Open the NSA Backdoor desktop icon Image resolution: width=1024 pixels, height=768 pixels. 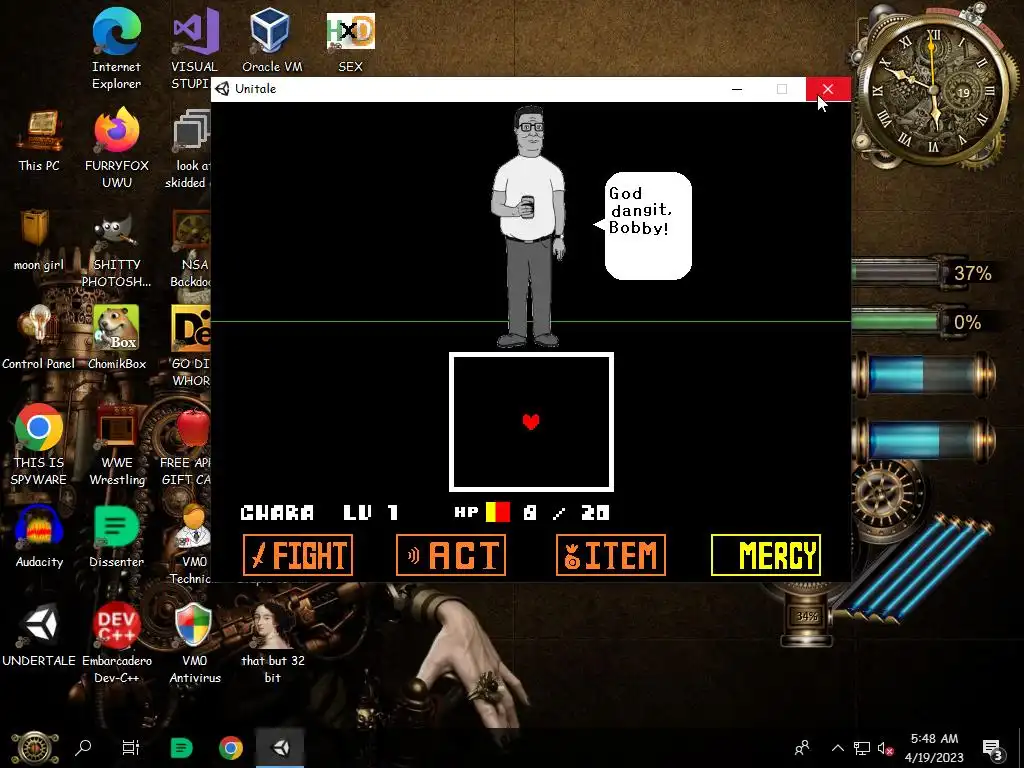pos(191,248)
